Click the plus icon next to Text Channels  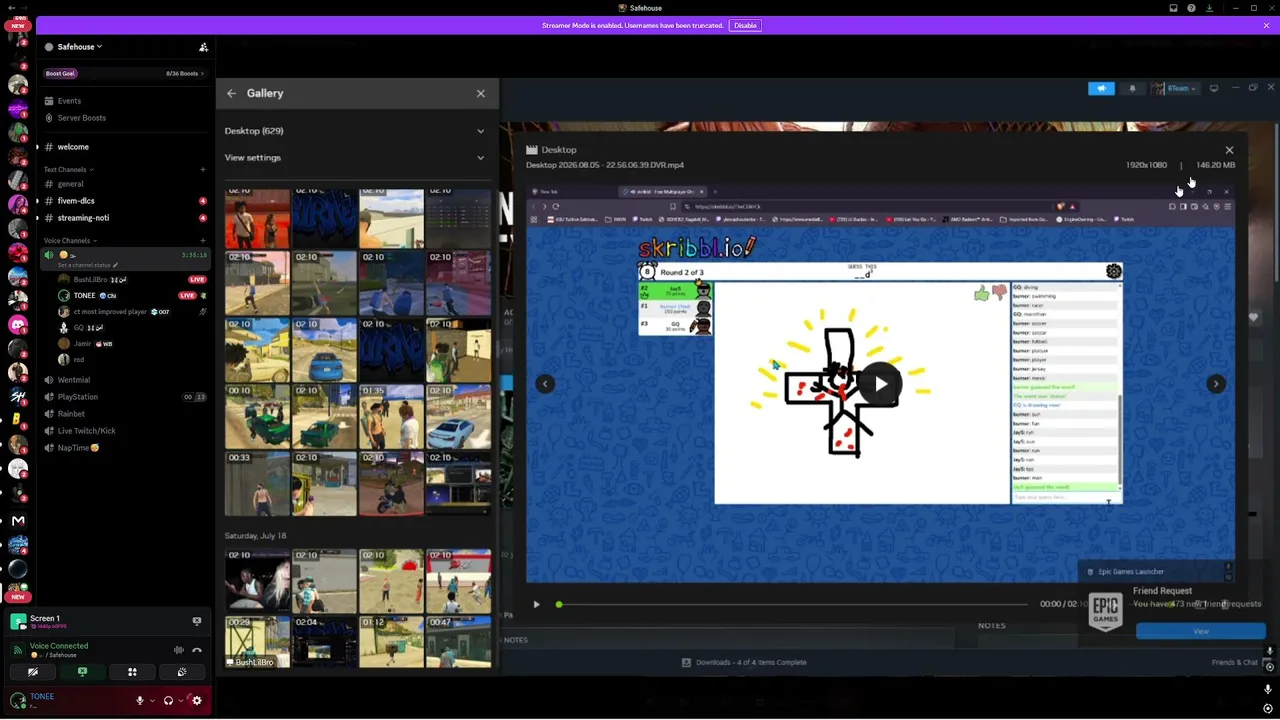[x=203, y=169]
